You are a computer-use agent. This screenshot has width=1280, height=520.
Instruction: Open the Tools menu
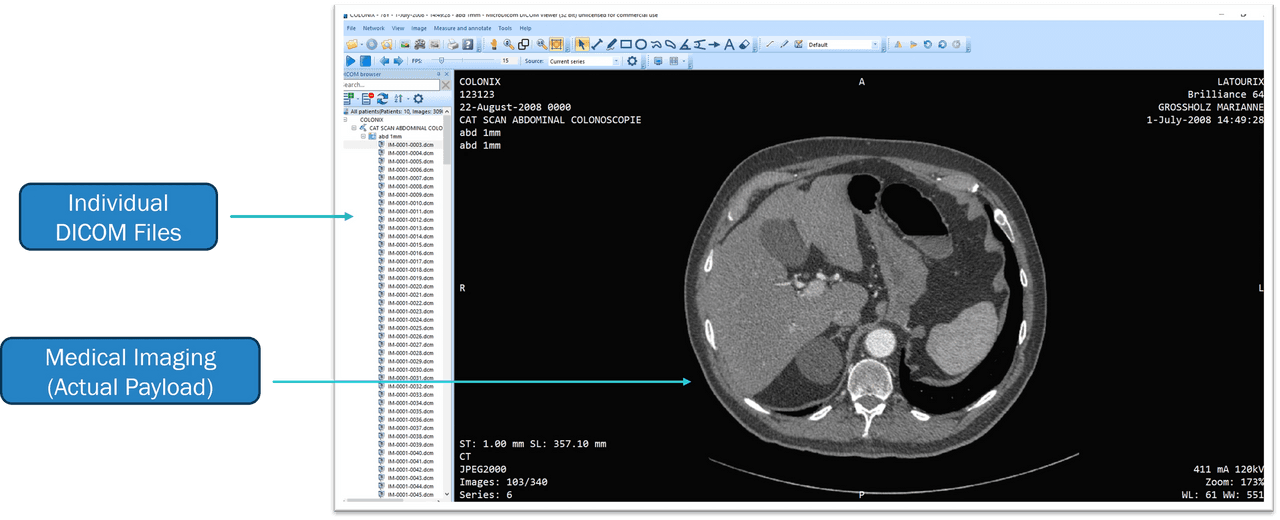pos(505,28)
